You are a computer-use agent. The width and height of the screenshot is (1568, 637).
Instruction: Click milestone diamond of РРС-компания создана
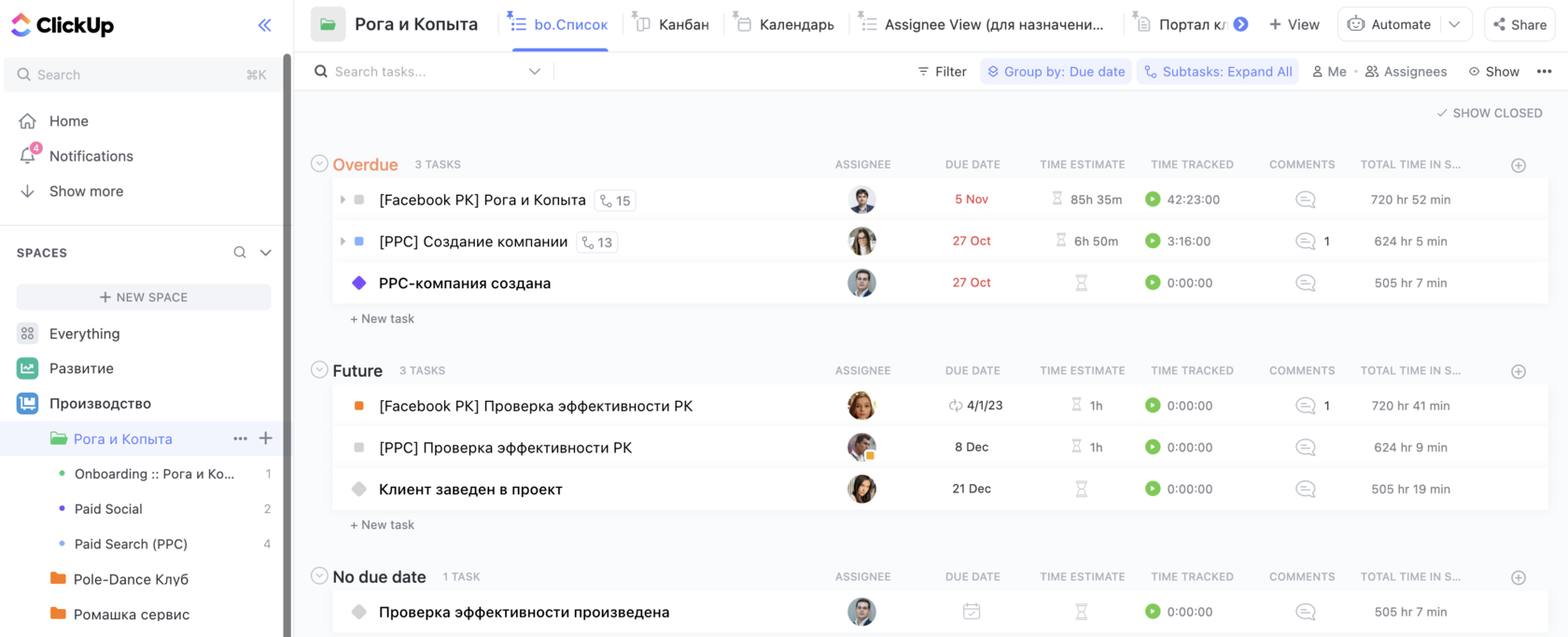(x=359, y=283)
